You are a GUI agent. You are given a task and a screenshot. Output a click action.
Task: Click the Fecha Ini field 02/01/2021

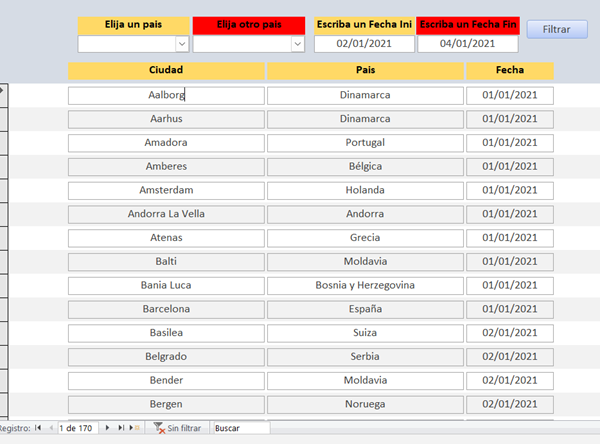point(364,44)
